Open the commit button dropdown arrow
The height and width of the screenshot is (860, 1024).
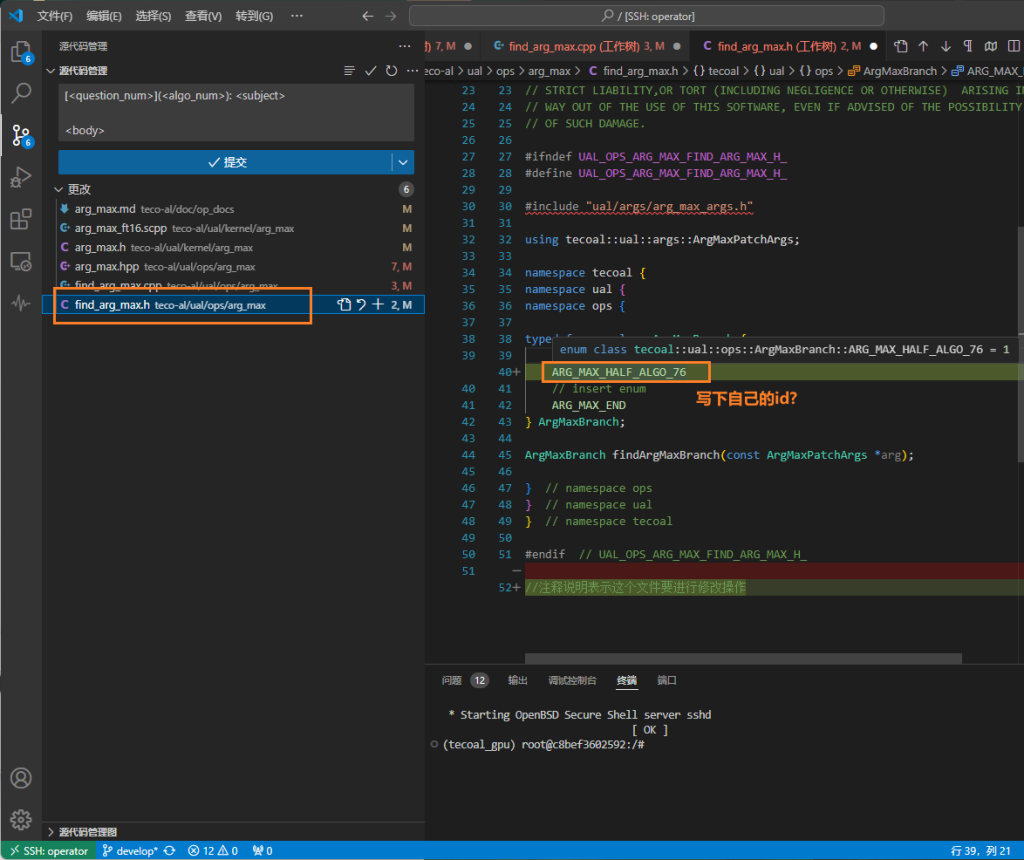pos(403,162)
